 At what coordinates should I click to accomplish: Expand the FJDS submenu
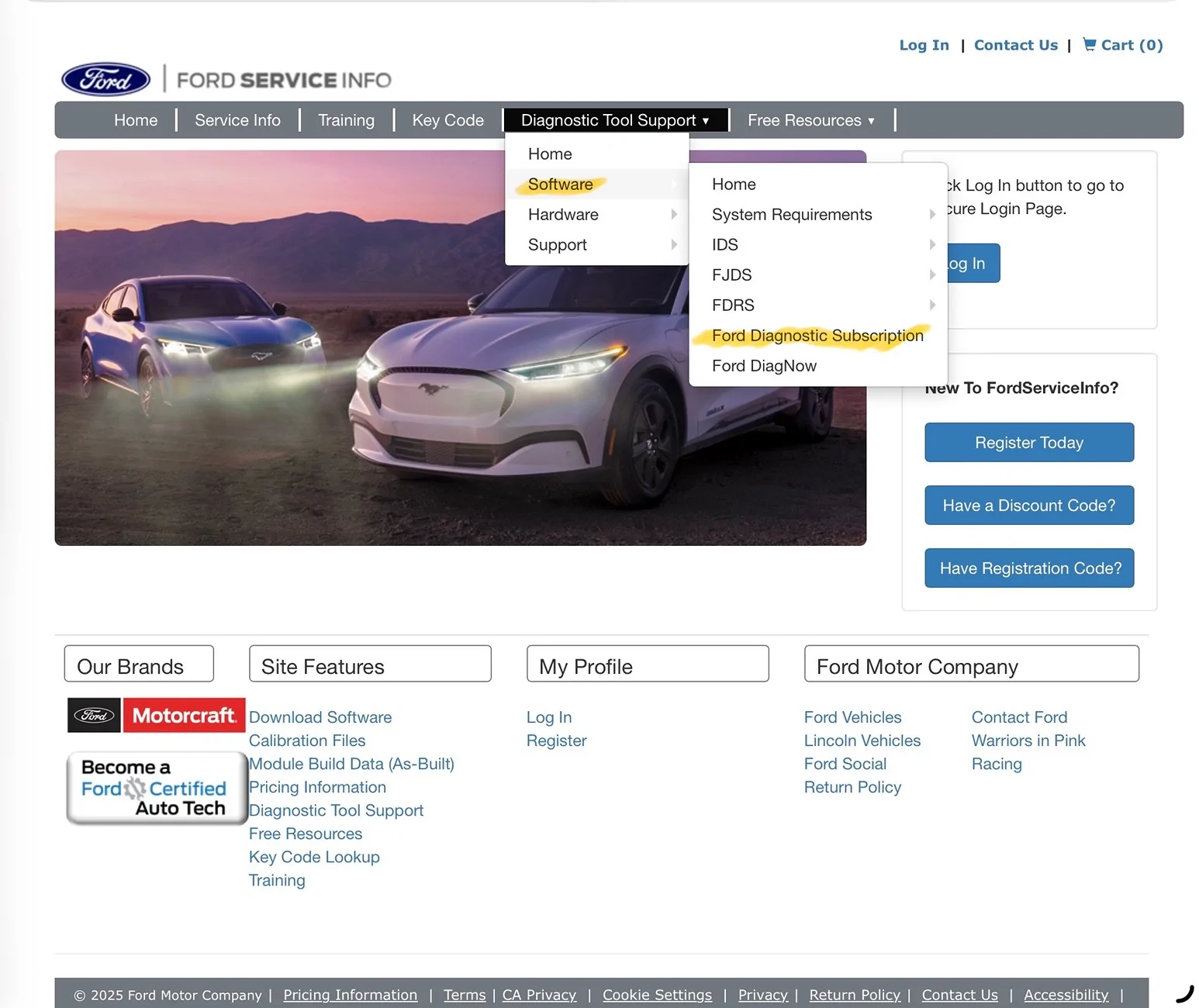coord(818,275)
